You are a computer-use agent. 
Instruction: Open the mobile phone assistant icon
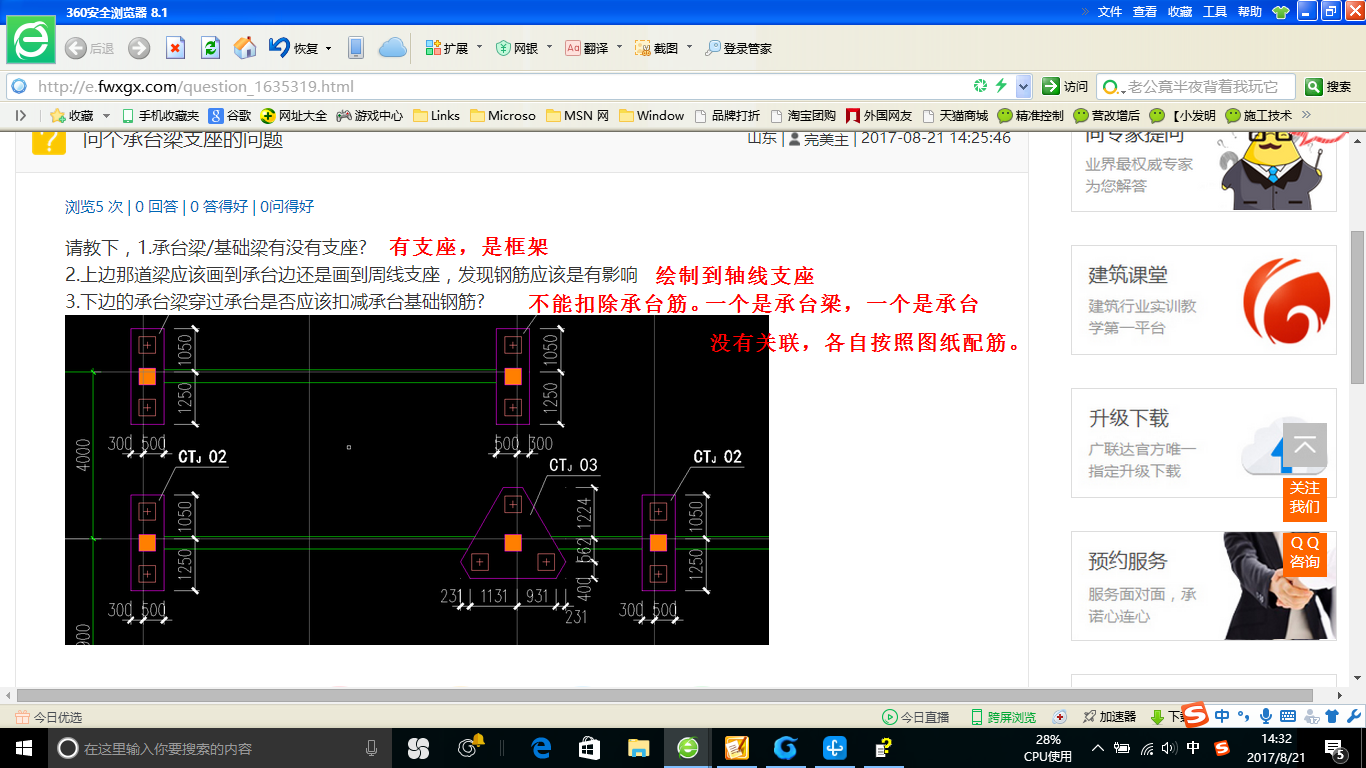coord(355,48)
